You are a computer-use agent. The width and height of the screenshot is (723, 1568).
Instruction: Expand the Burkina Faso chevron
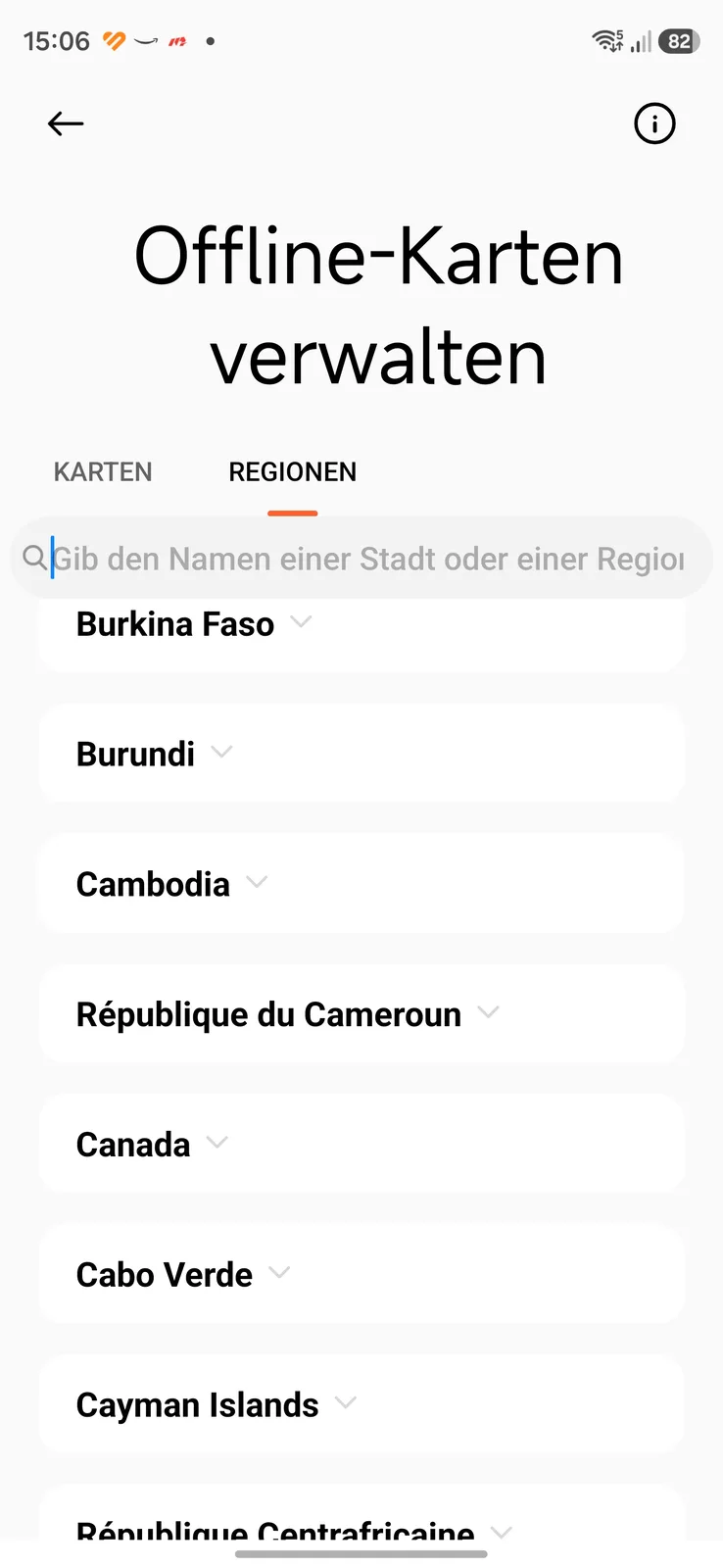302,621
